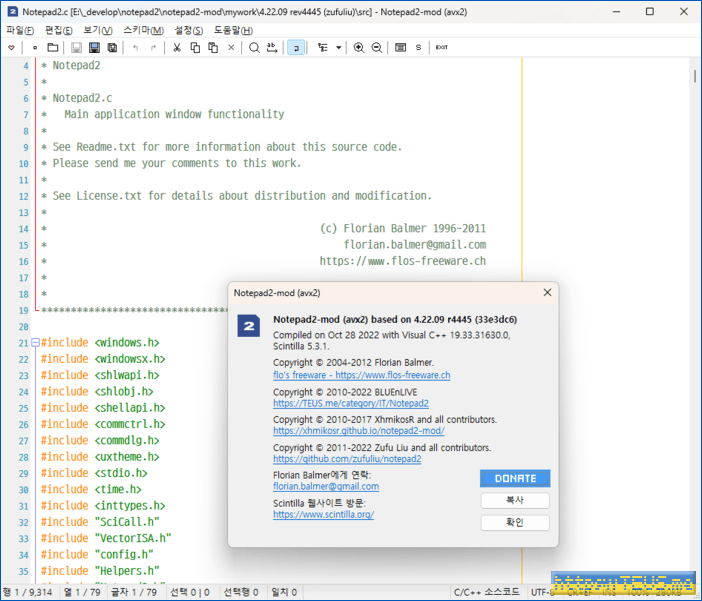This screenshot has width=702, height=601.
Task: Click the '선택행 0' status field
Action: pyautogui.click(x=241, y=592)
